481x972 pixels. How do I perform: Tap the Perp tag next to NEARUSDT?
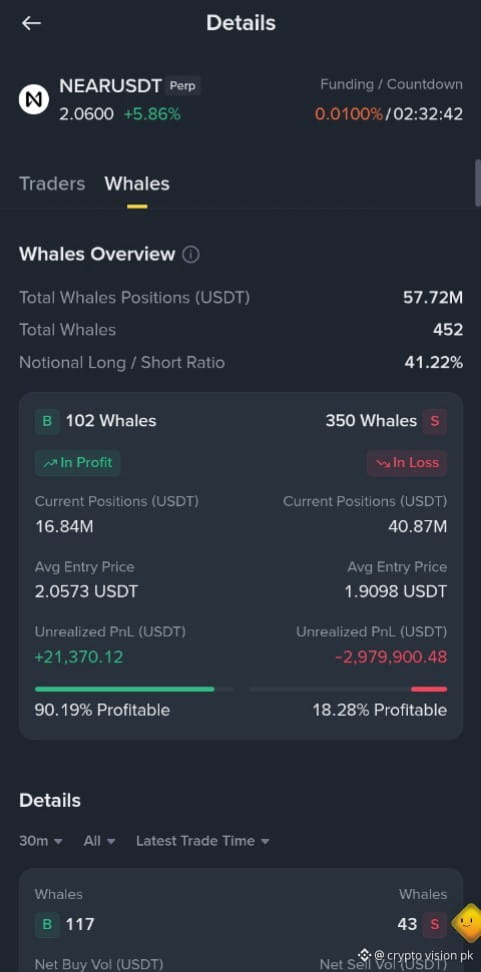click(183, 86)
